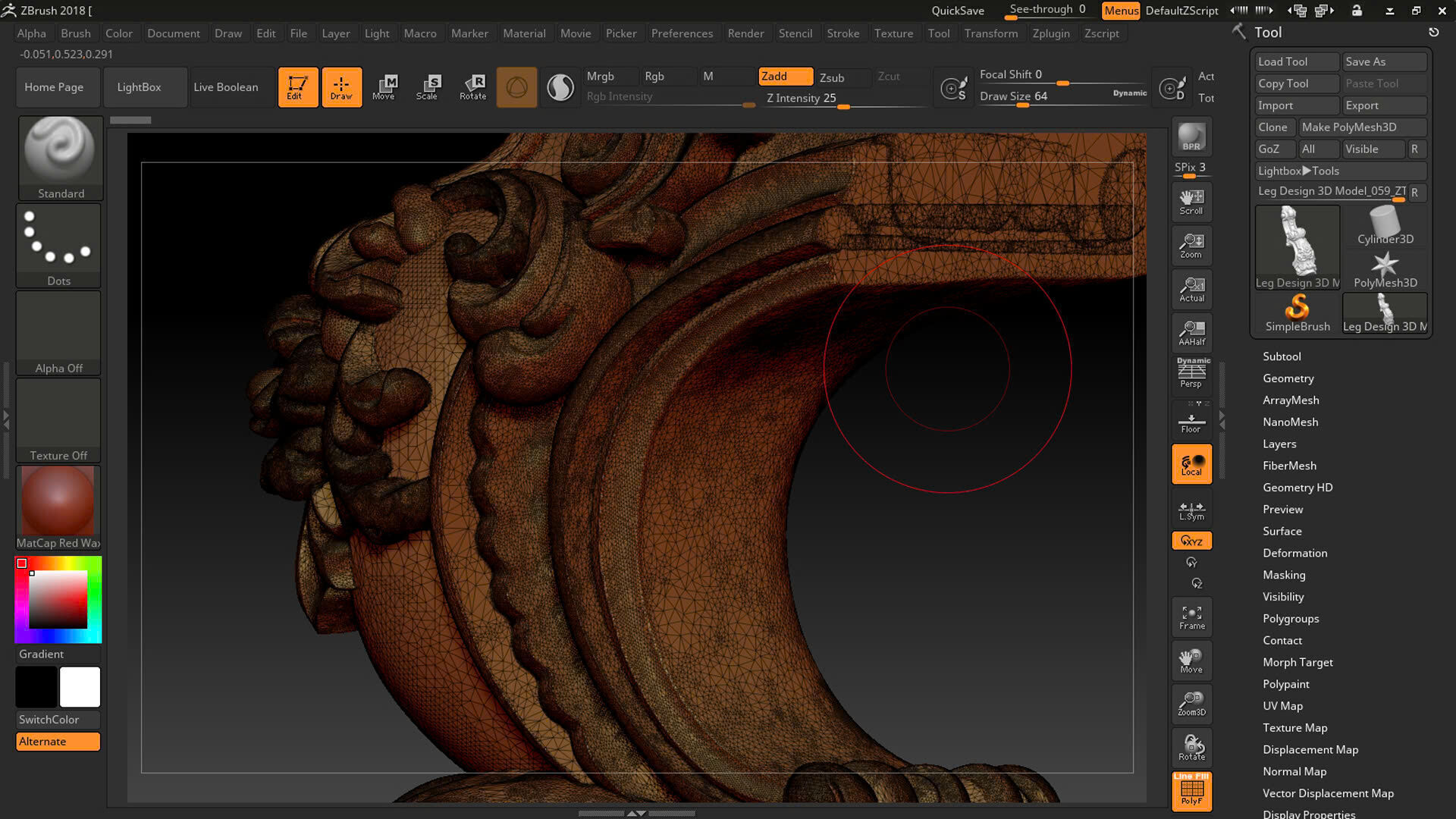Open the Zplugin menu
Image resolution: width=1456 pixels, height=819 pixels.
(x=1050, y=33)
